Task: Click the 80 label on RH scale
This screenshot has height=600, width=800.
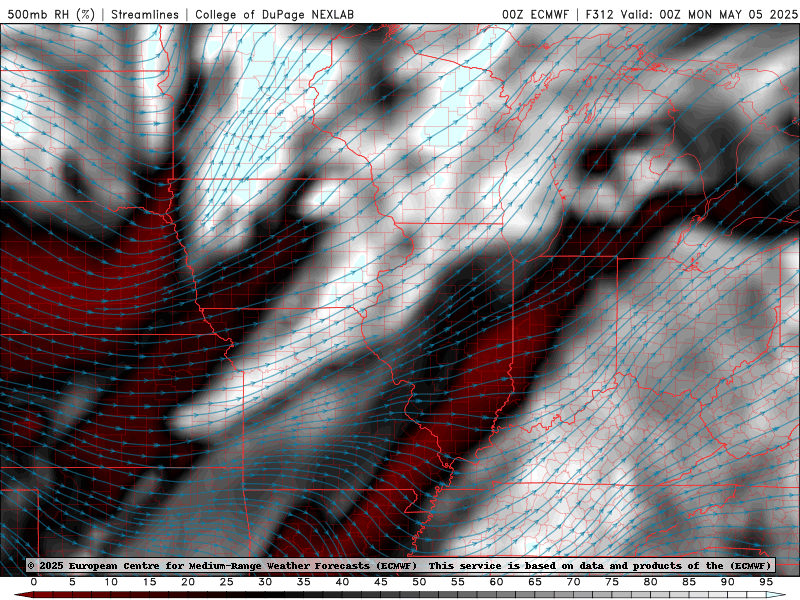Action: point(651,582)
